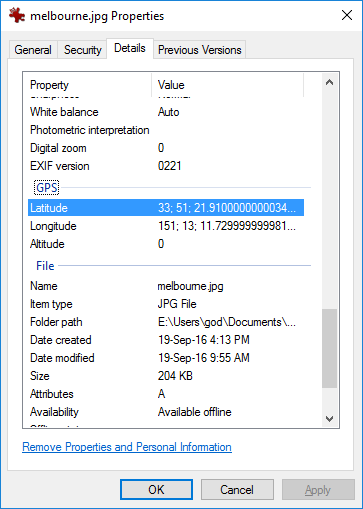Select the Attributes row
Screen dimensions: 363x509
point(166,394)
